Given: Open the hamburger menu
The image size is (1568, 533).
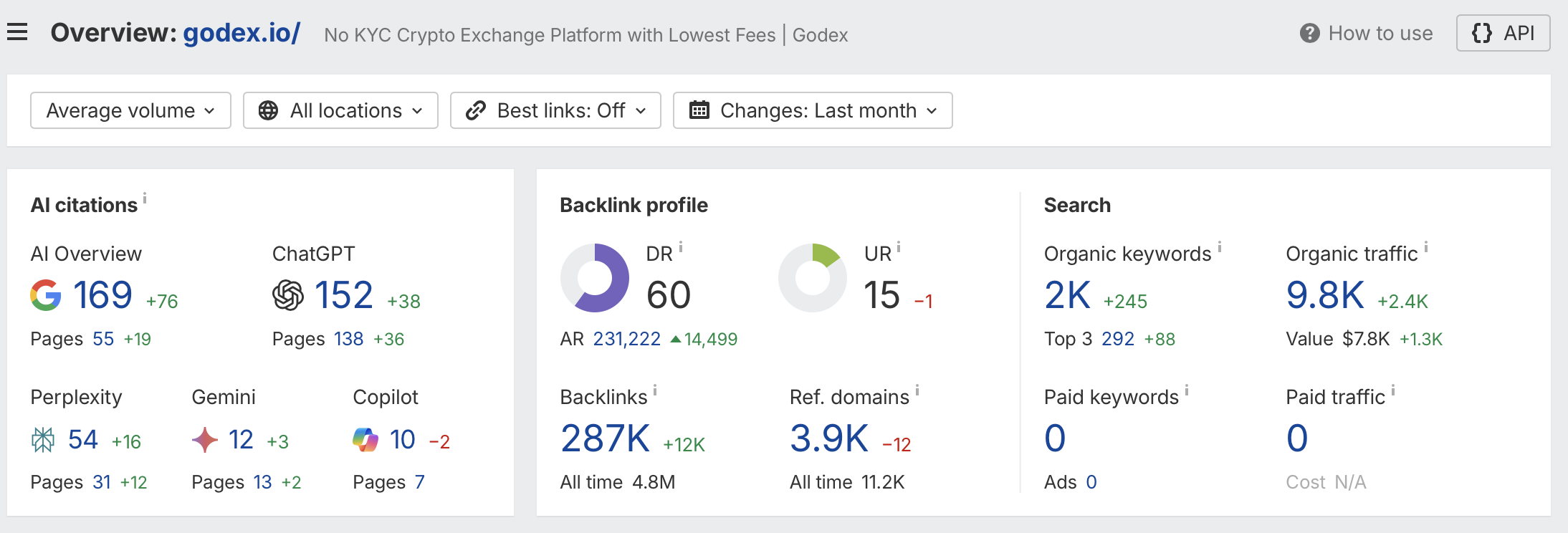Looking at the screenshot, I should 17,32.
